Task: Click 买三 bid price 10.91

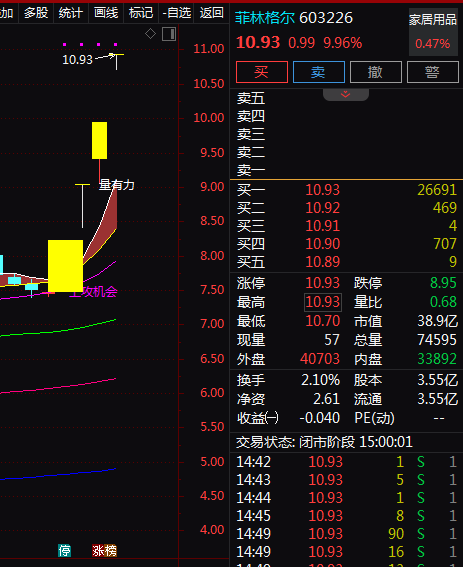Action: click(x=323, y=226)
